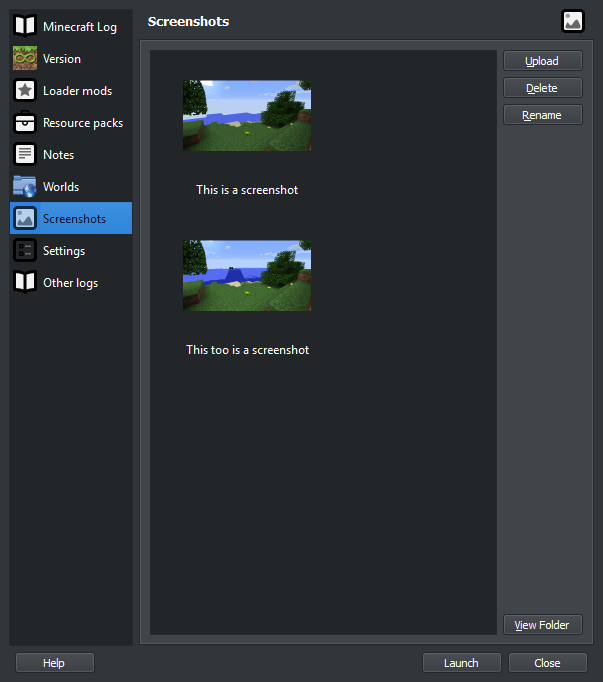Go to the Loader mods page
This screenshot has height=682, width=603.
(71, 90)
